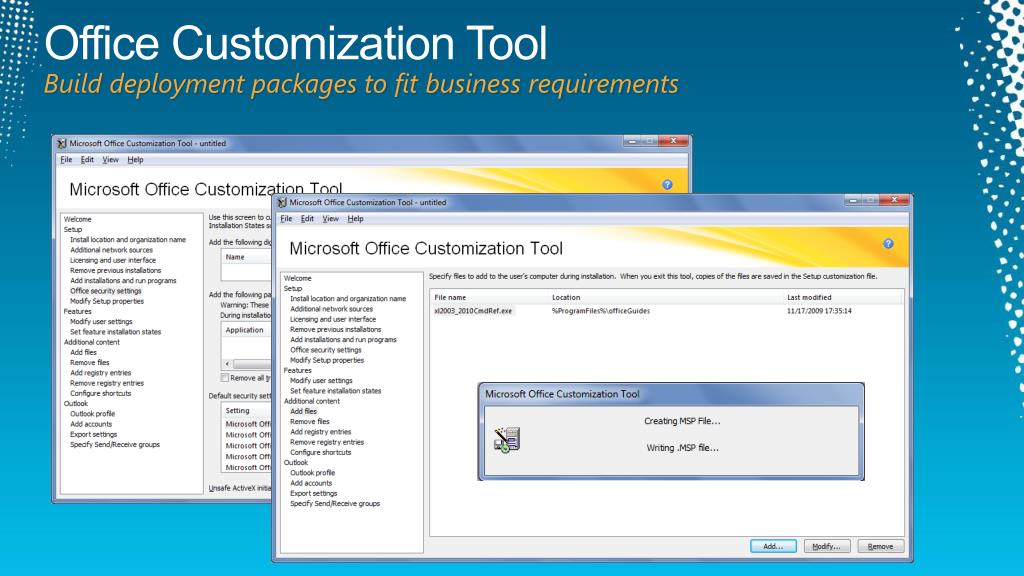This screenshot has height=576, width=1024.
Task: Open Edit menu in back window
Action: pyautogui.click(x=87, y=159)
